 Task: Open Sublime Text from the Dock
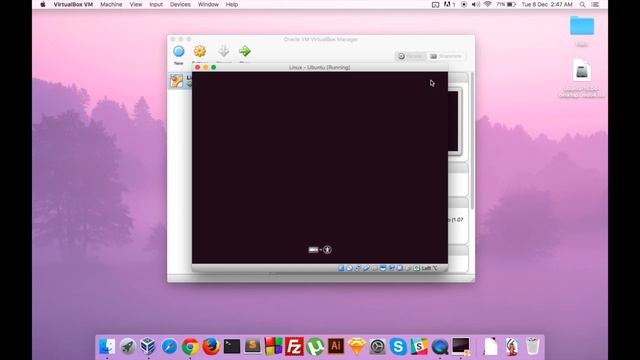(253, 347)
